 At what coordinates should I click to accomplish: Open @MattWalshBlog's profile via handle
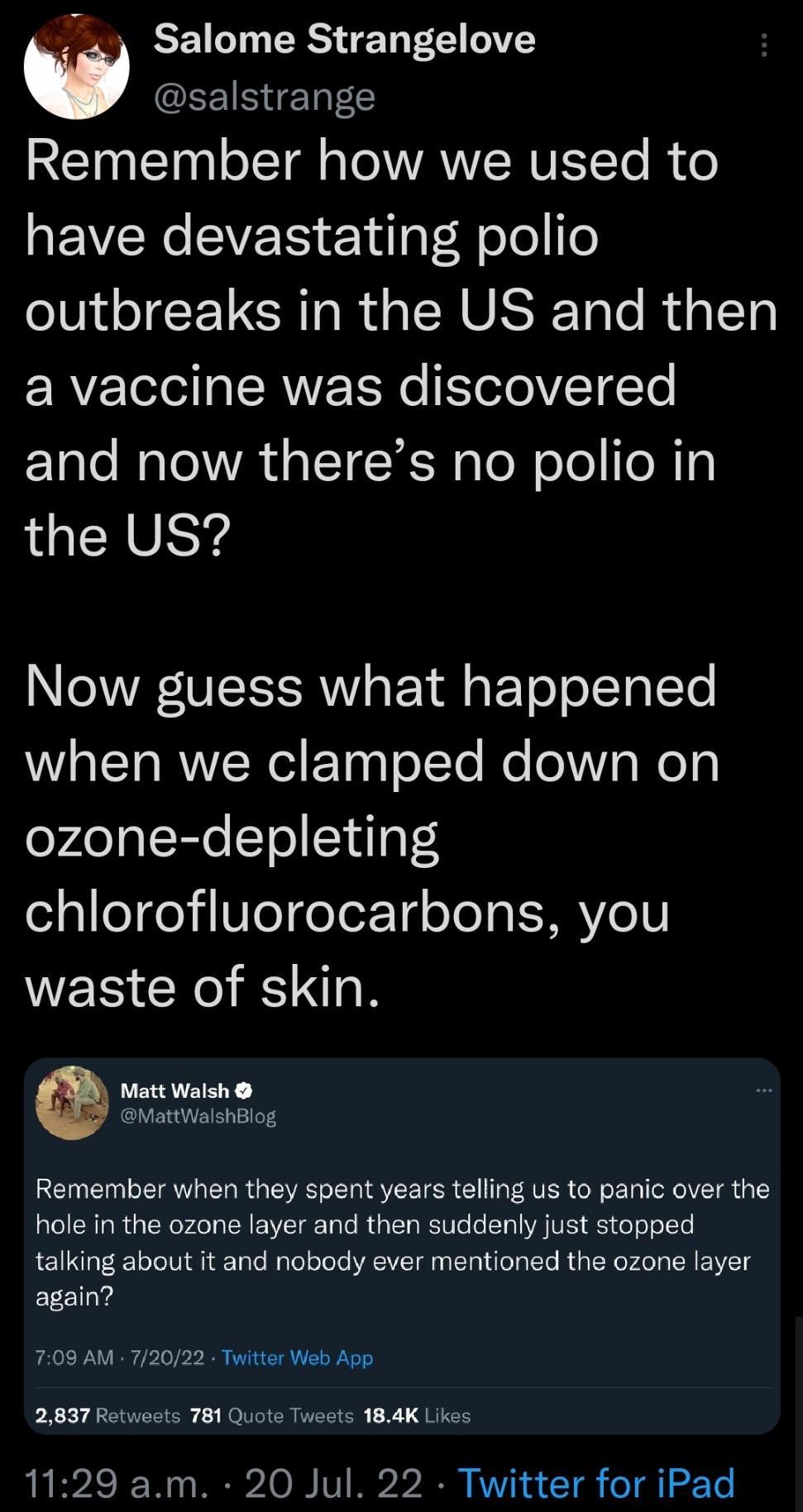(198, 1117)
